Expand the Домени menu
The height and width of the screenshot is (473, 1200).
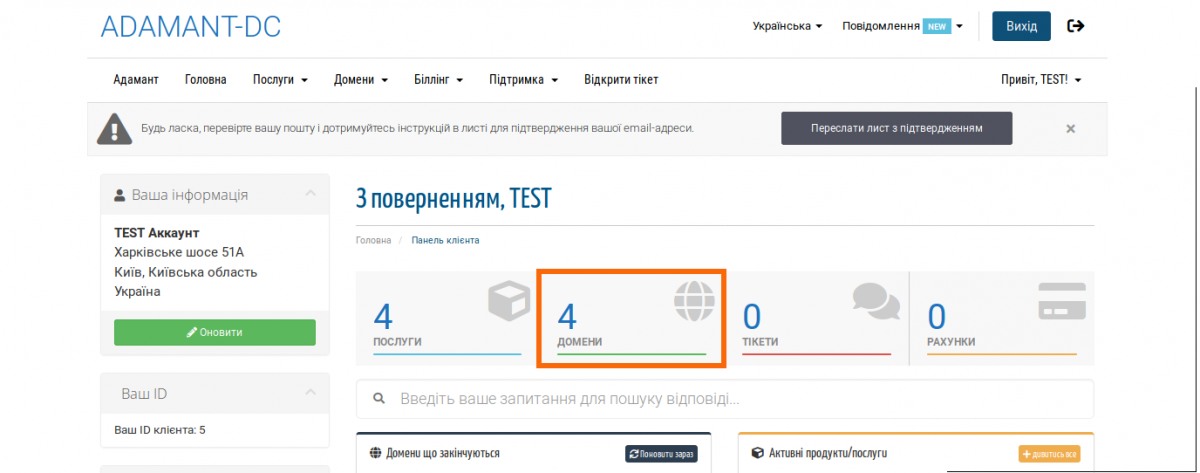[x=360, y=80]
